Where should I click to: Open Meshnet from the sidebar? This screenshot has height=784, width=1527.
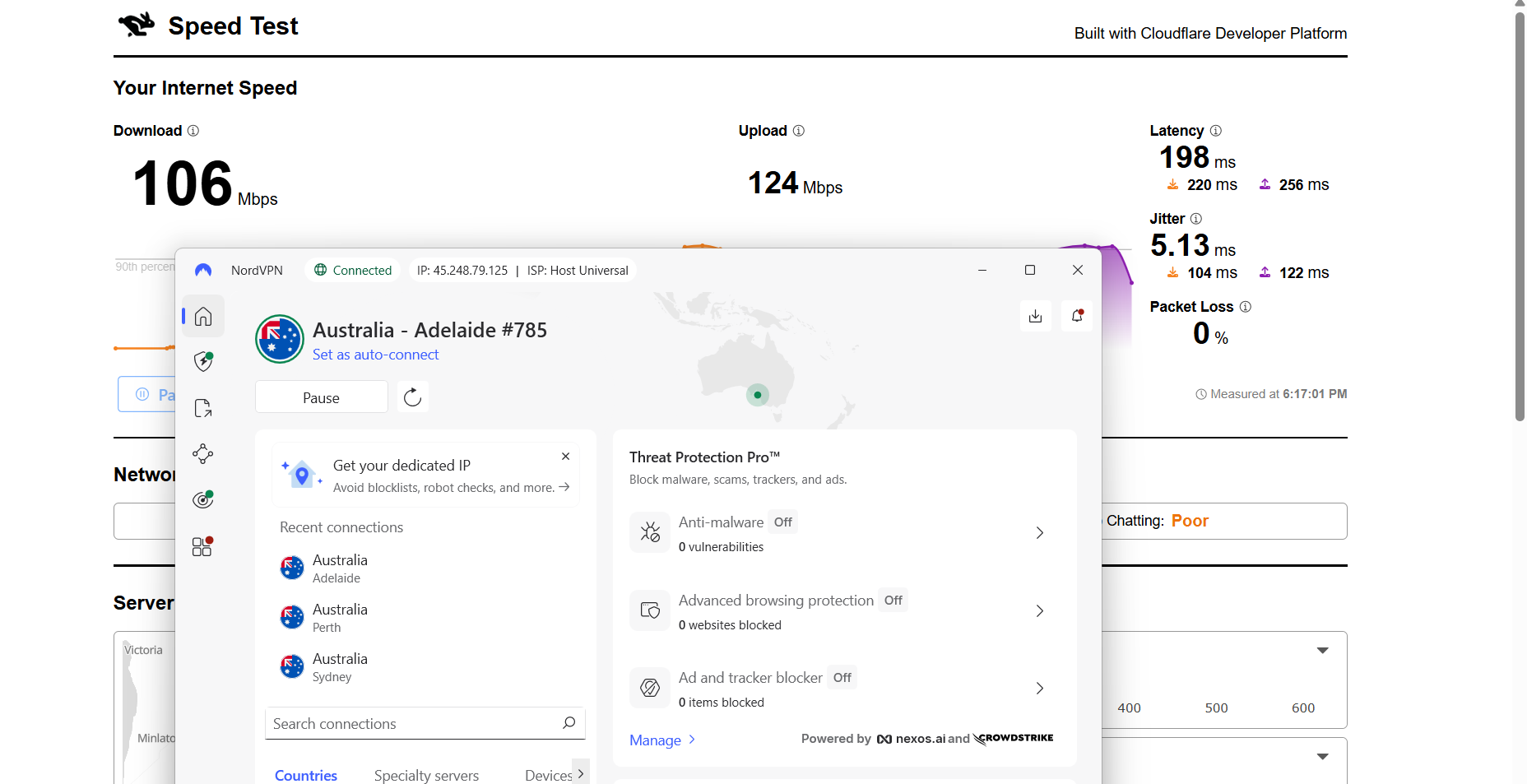click(202, 453)
